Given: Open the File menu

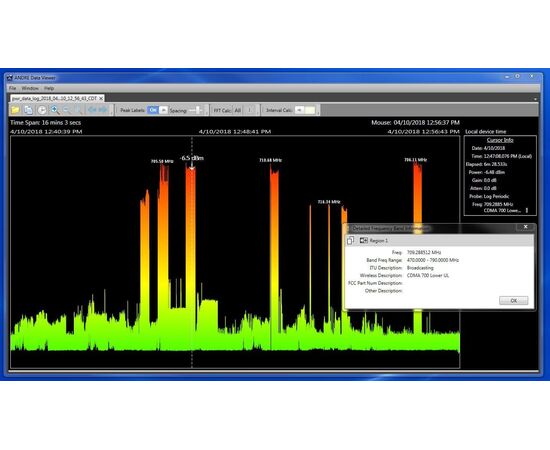Looking at the screenshot, I should 13,88.
